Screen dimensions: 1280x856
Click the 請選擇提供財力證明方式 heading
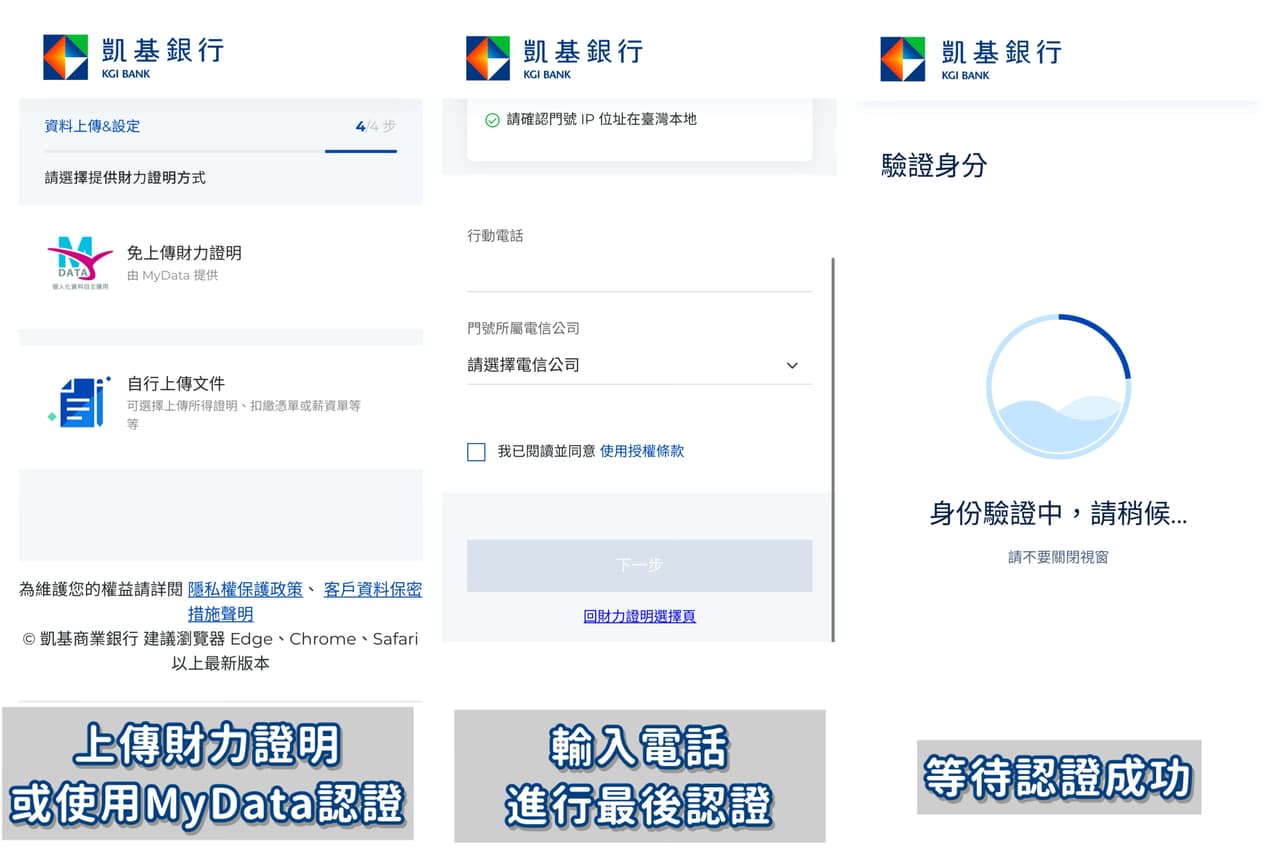point(125,177)
